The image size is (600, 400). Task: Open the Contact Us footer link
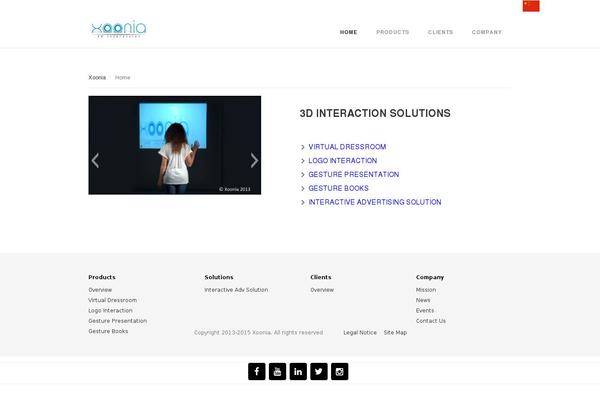point(431,321)
